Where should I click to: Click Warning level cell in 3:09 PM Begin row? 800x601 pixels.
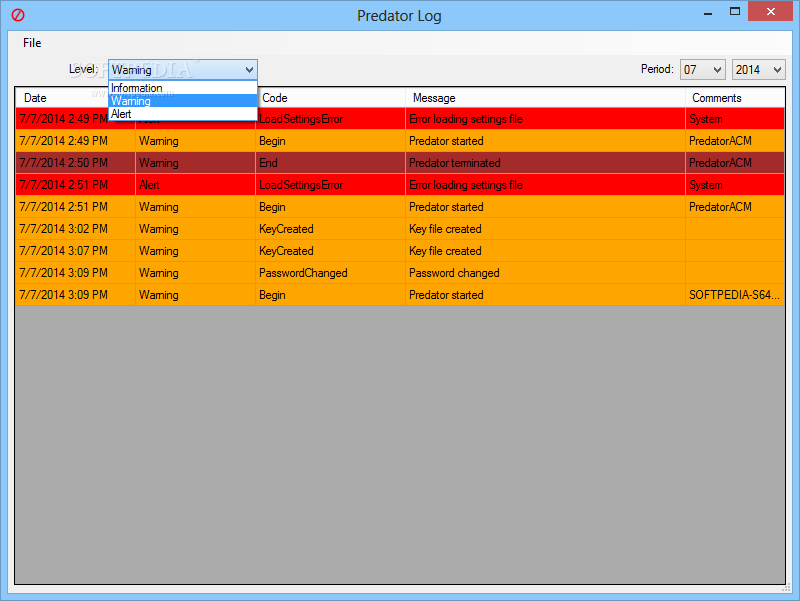[195, 294]
